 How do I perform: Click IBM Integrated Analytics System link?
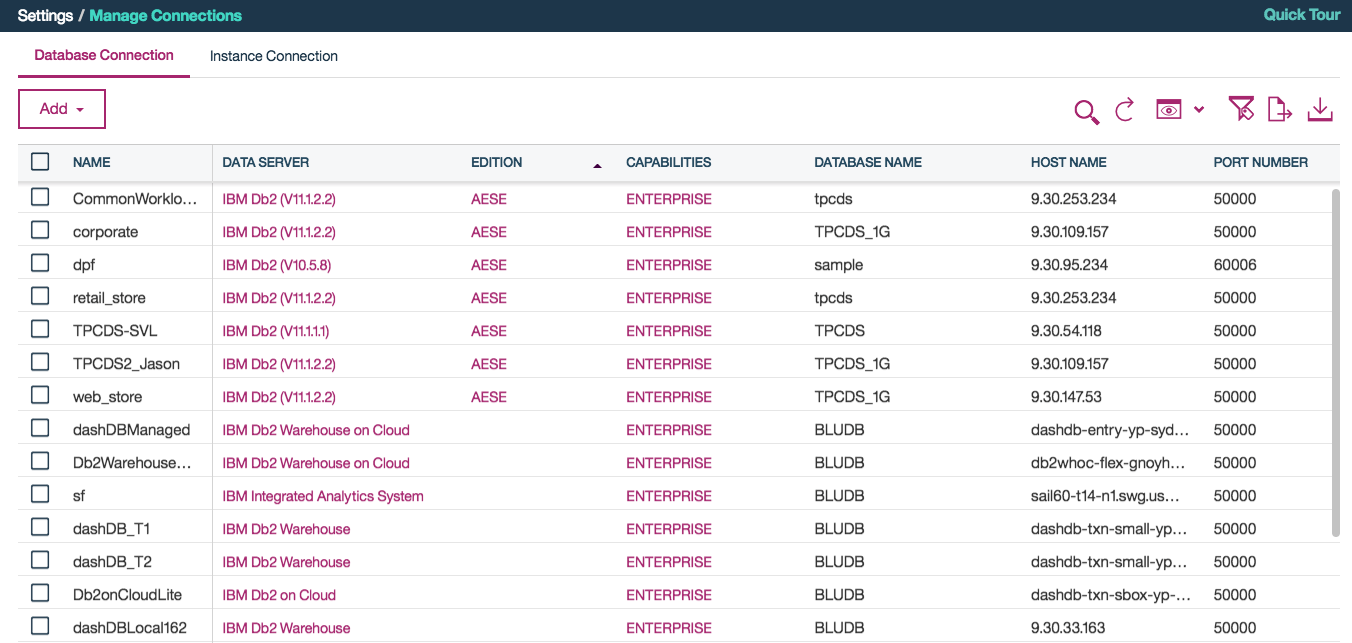pos(323,496)
